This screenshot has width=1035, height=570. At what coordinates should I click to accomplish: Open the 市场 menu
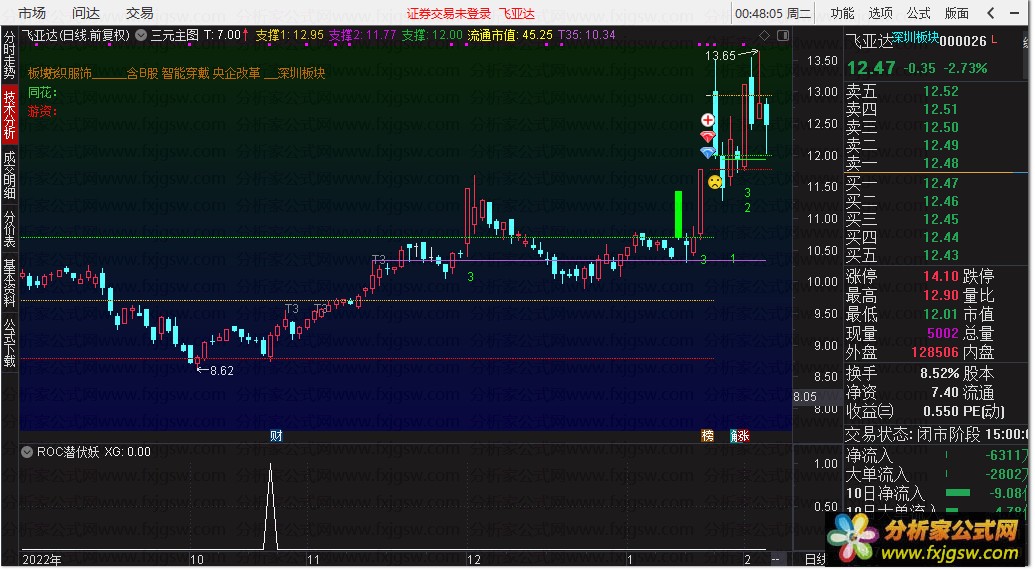click(32, 13)
